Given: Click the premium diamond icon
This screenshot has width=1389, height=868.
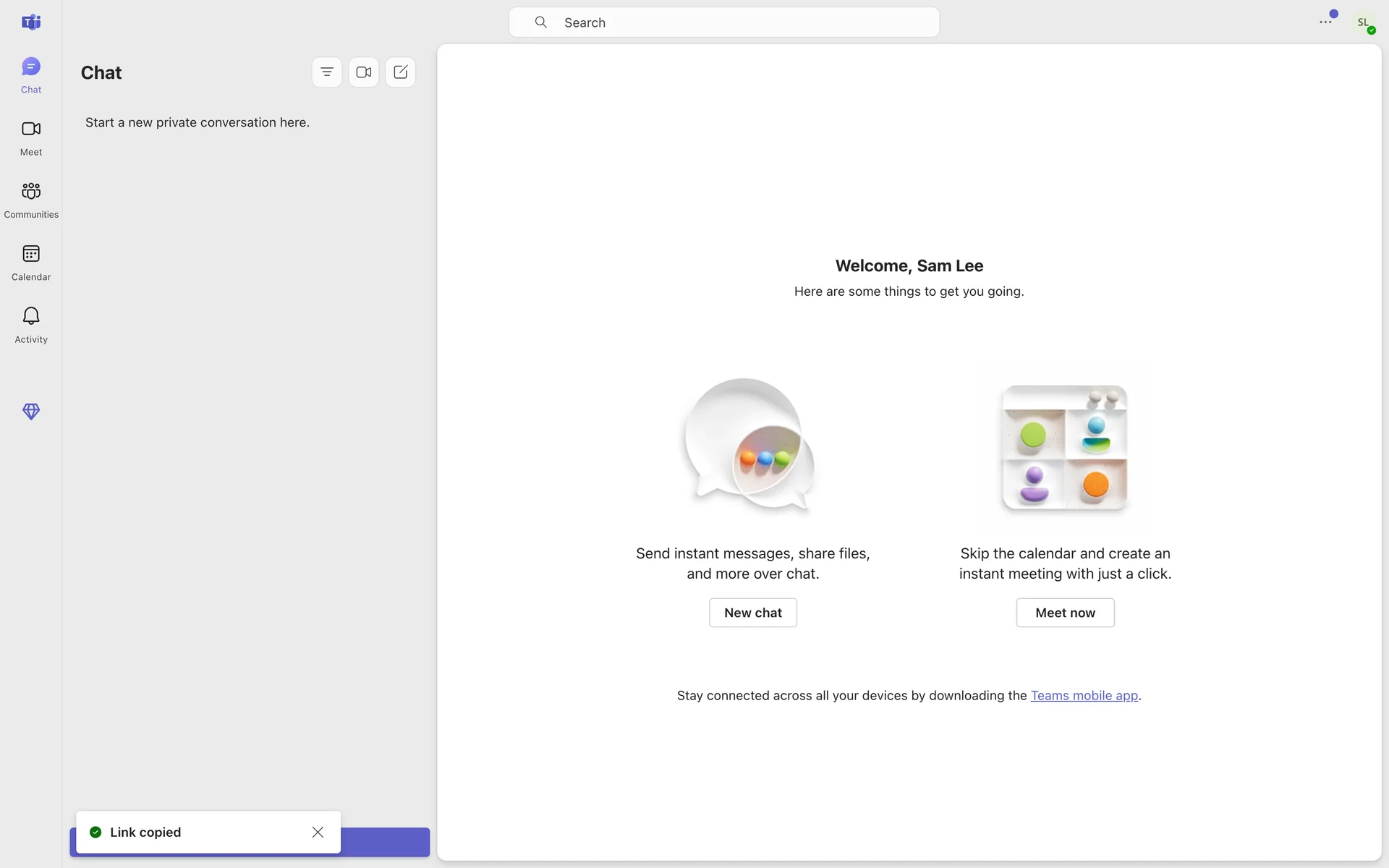Looking at the screenshot, I should point(31,412).
